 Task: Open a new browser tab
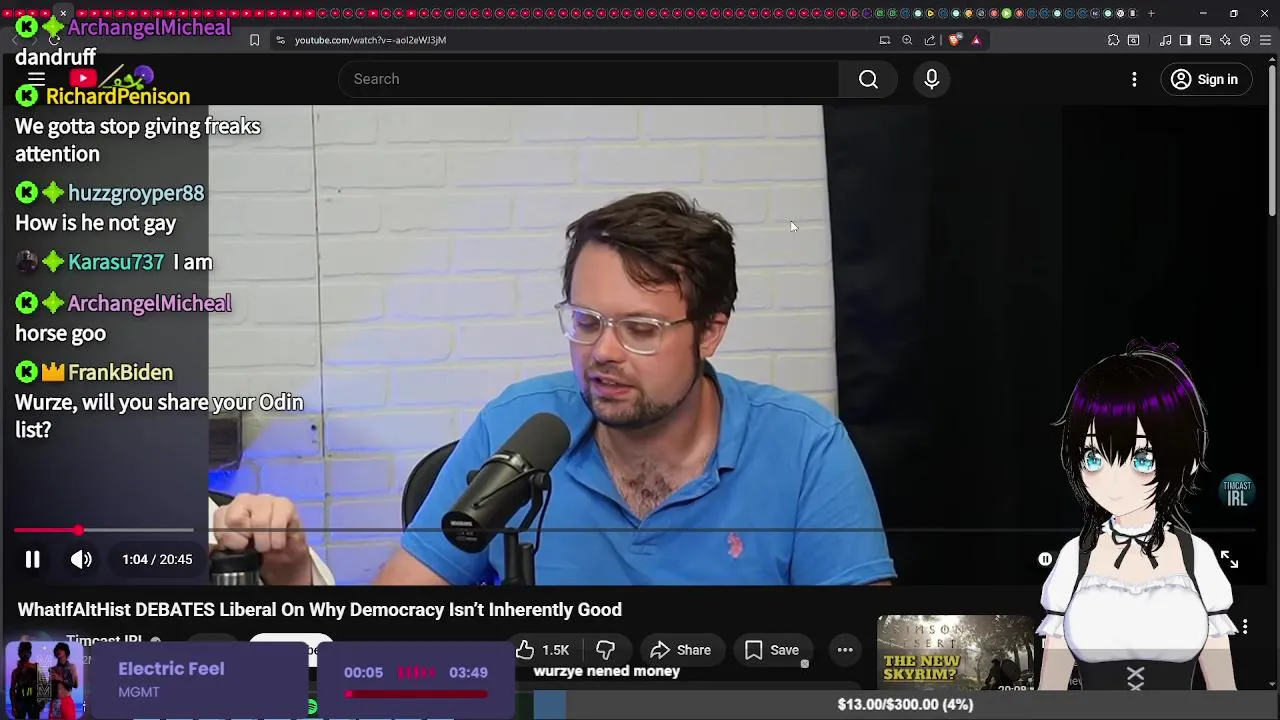pyautogui.click(x=1151, y=13)
